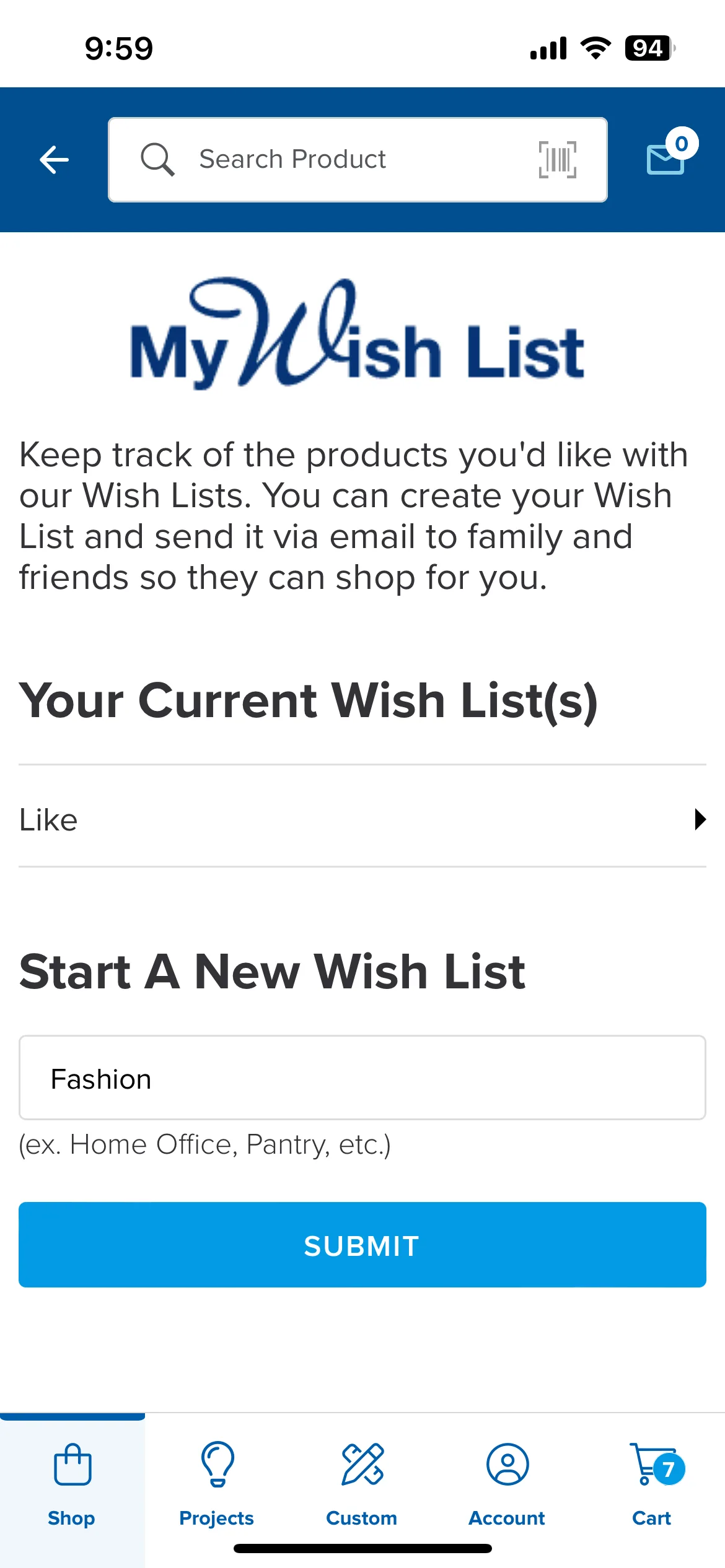Focus the Search Product field
This screenshot has height=1568, width=725.
click(358, 160)
